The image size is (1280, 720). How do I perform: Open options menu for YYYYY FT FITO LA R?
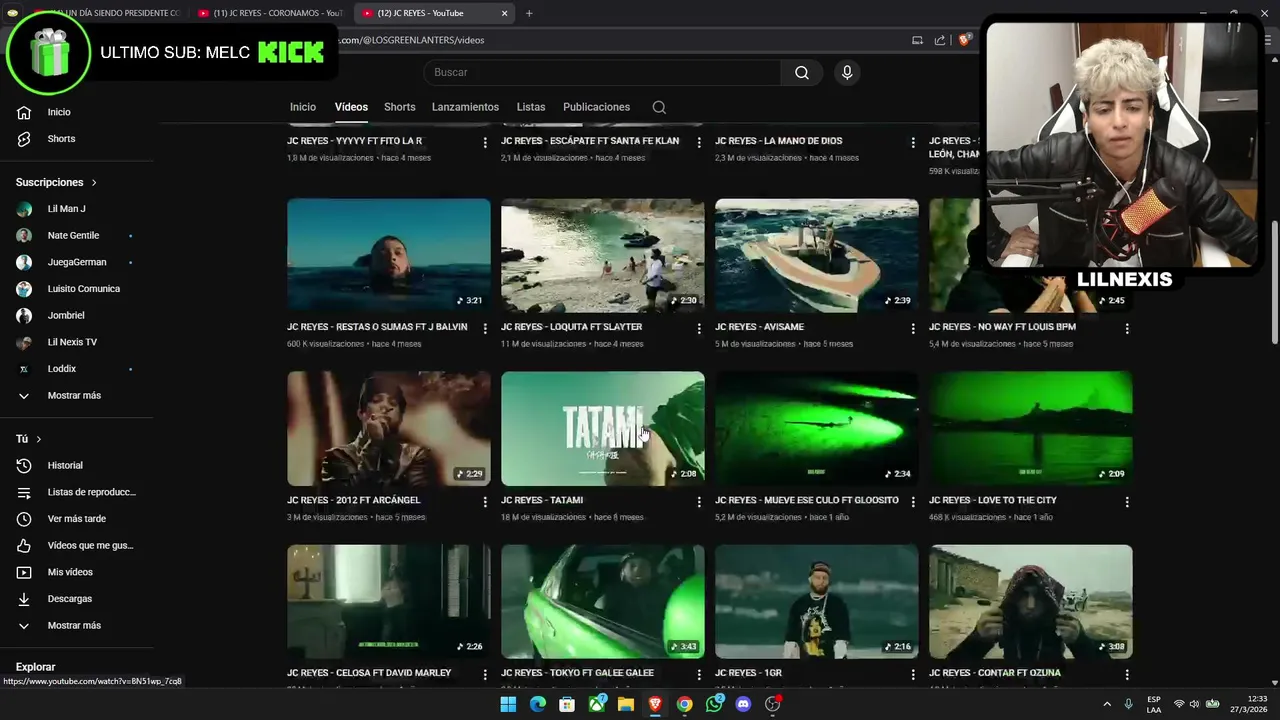(485, 142)
